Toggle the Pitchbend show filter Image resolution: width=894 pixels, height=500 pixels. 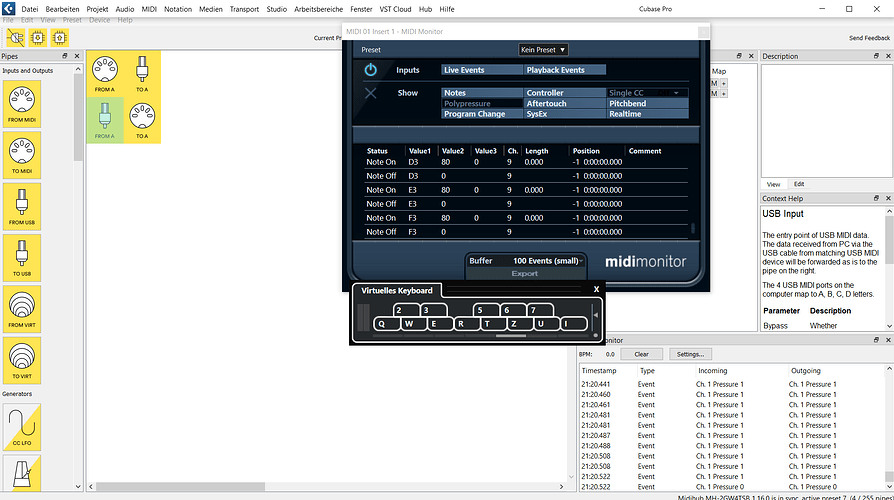point(647,104)
